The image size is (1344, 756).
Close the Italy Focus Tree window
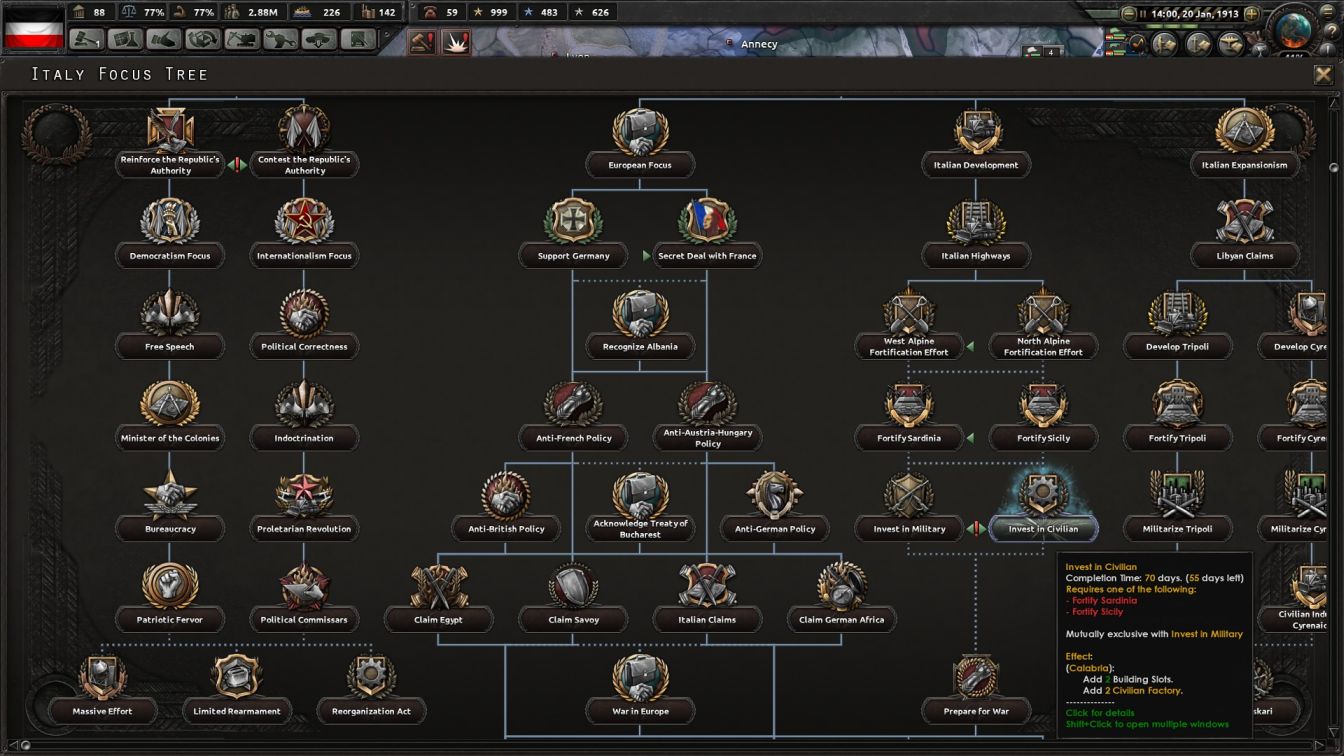click(x=1323, y=75)
